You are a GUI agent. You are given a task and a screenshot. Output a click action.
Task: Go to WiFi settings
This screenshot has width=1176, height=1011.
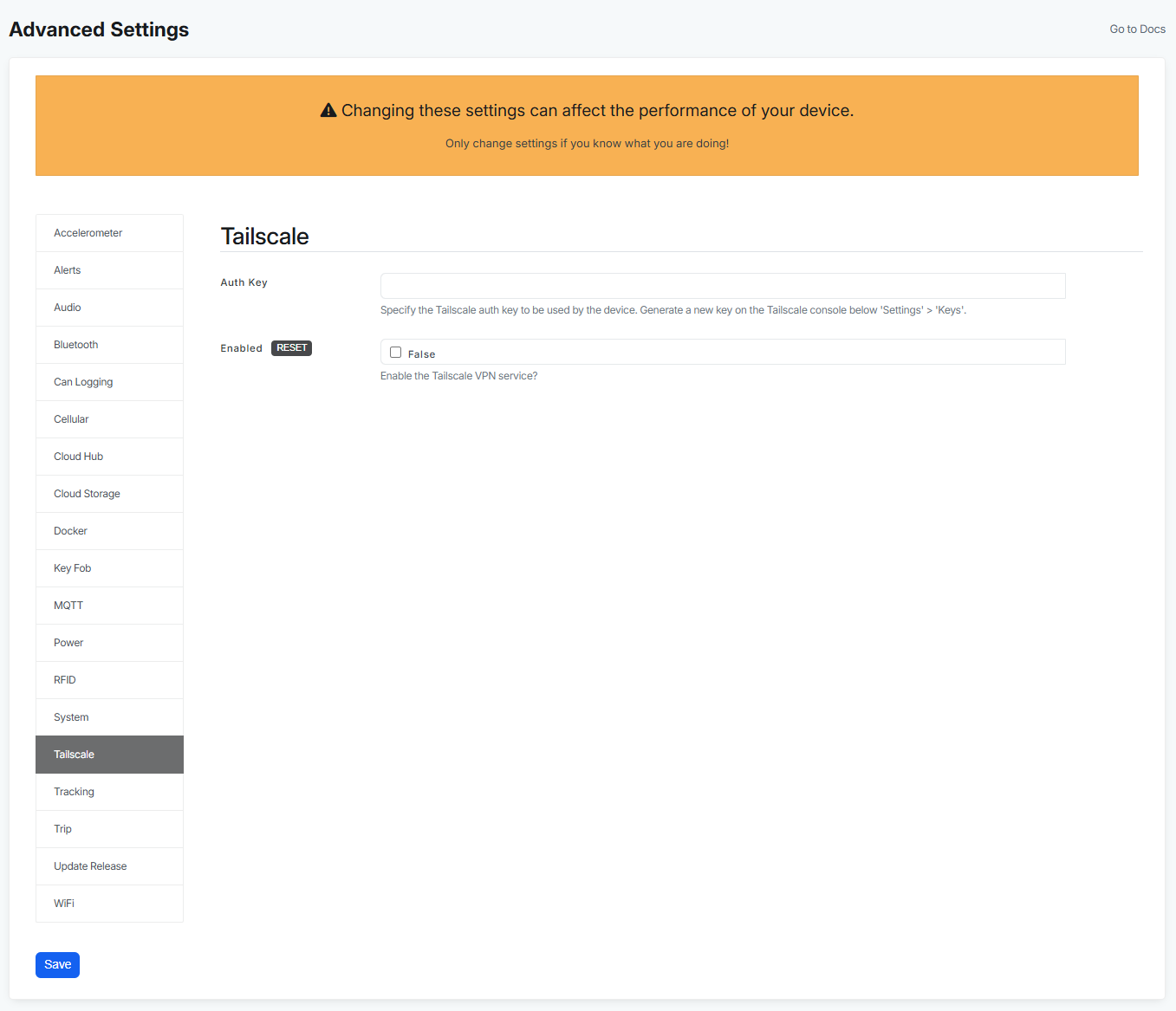109,904
